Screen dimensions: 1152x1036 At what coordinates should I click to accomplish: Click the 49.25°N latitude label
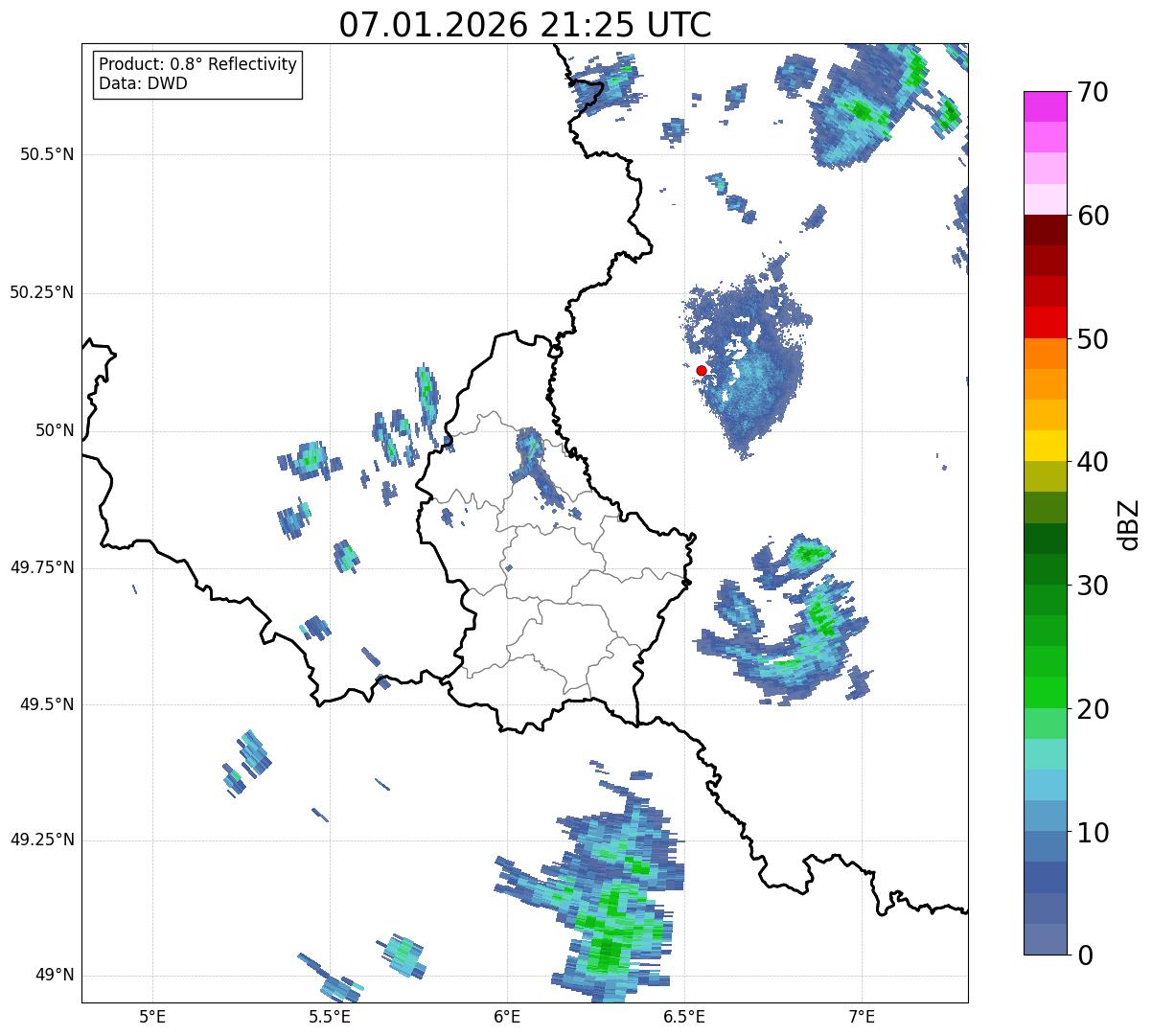(x=42, y=840)
